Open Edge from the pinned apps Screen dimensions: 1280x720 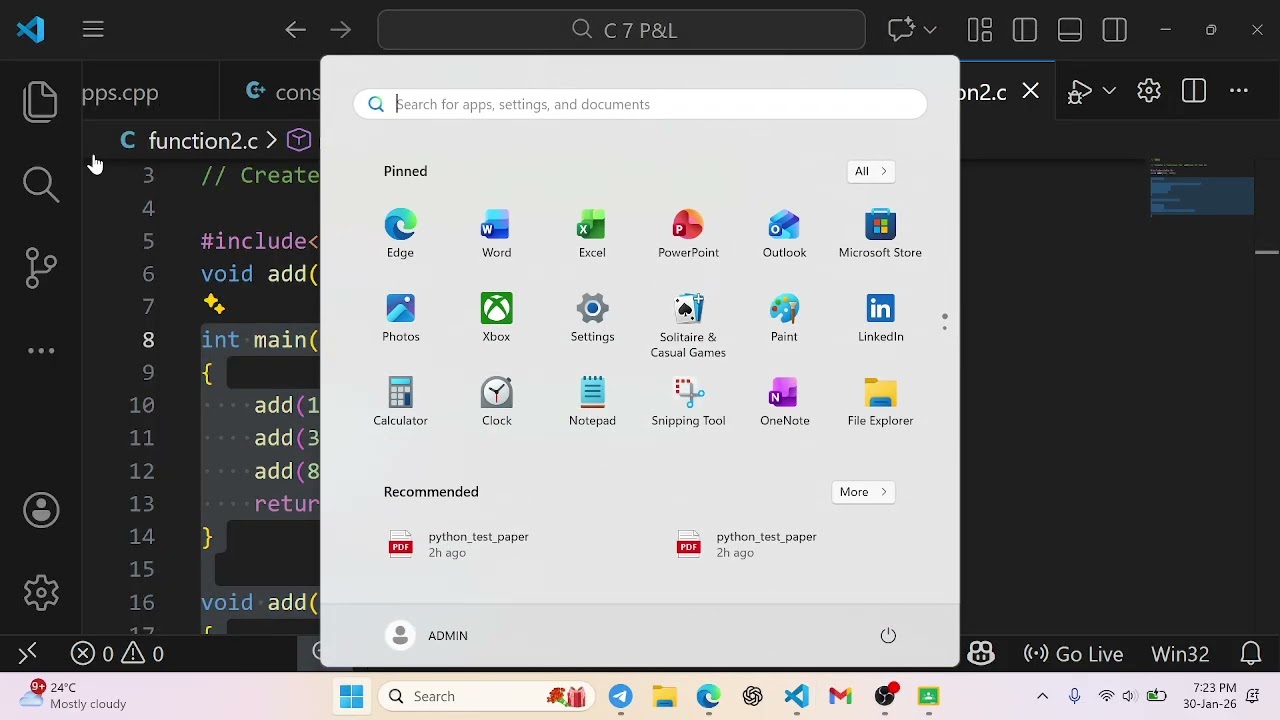click(400, 234)
